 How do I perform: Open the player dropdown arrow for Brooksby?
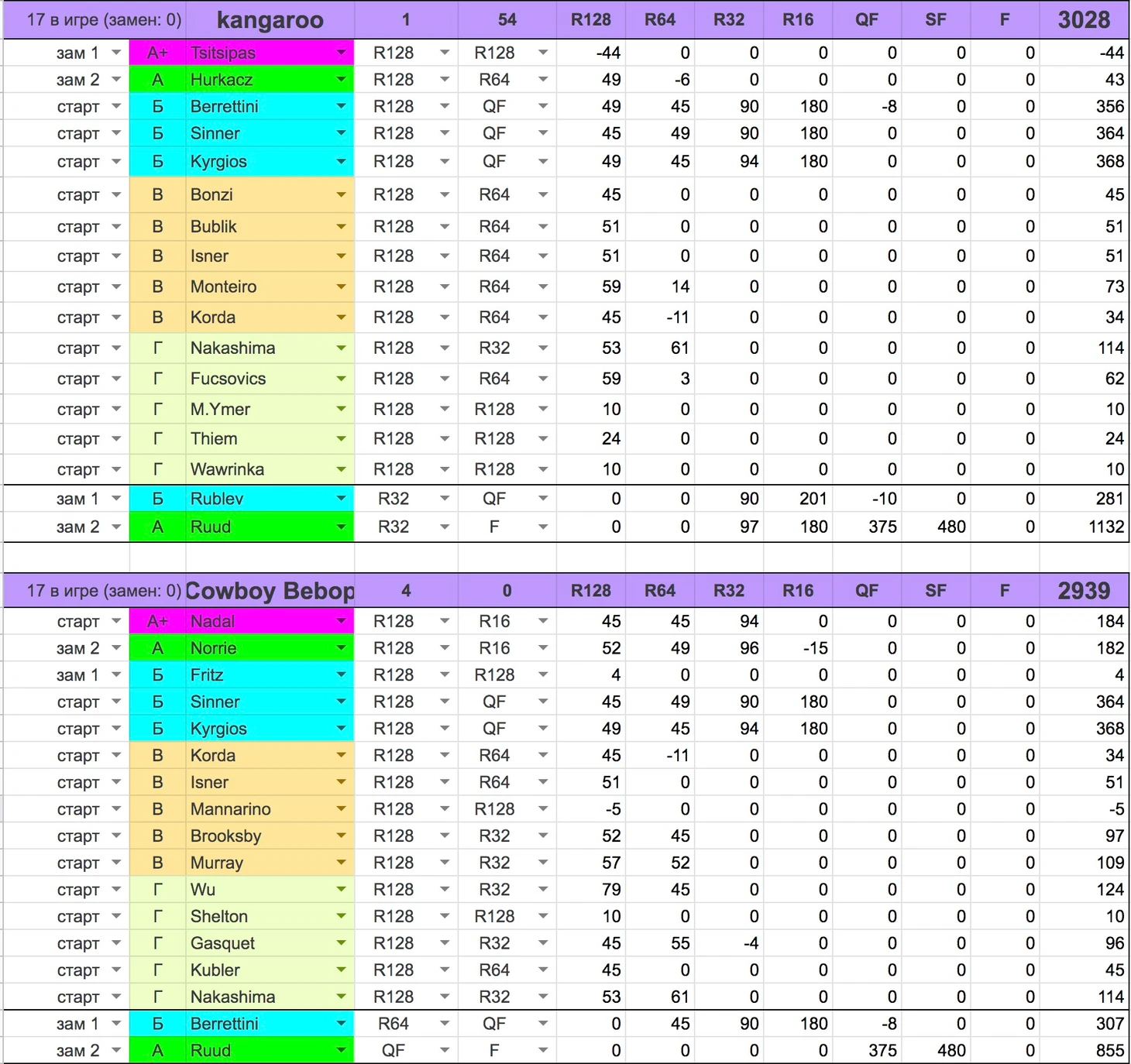(x=341, y=836)
